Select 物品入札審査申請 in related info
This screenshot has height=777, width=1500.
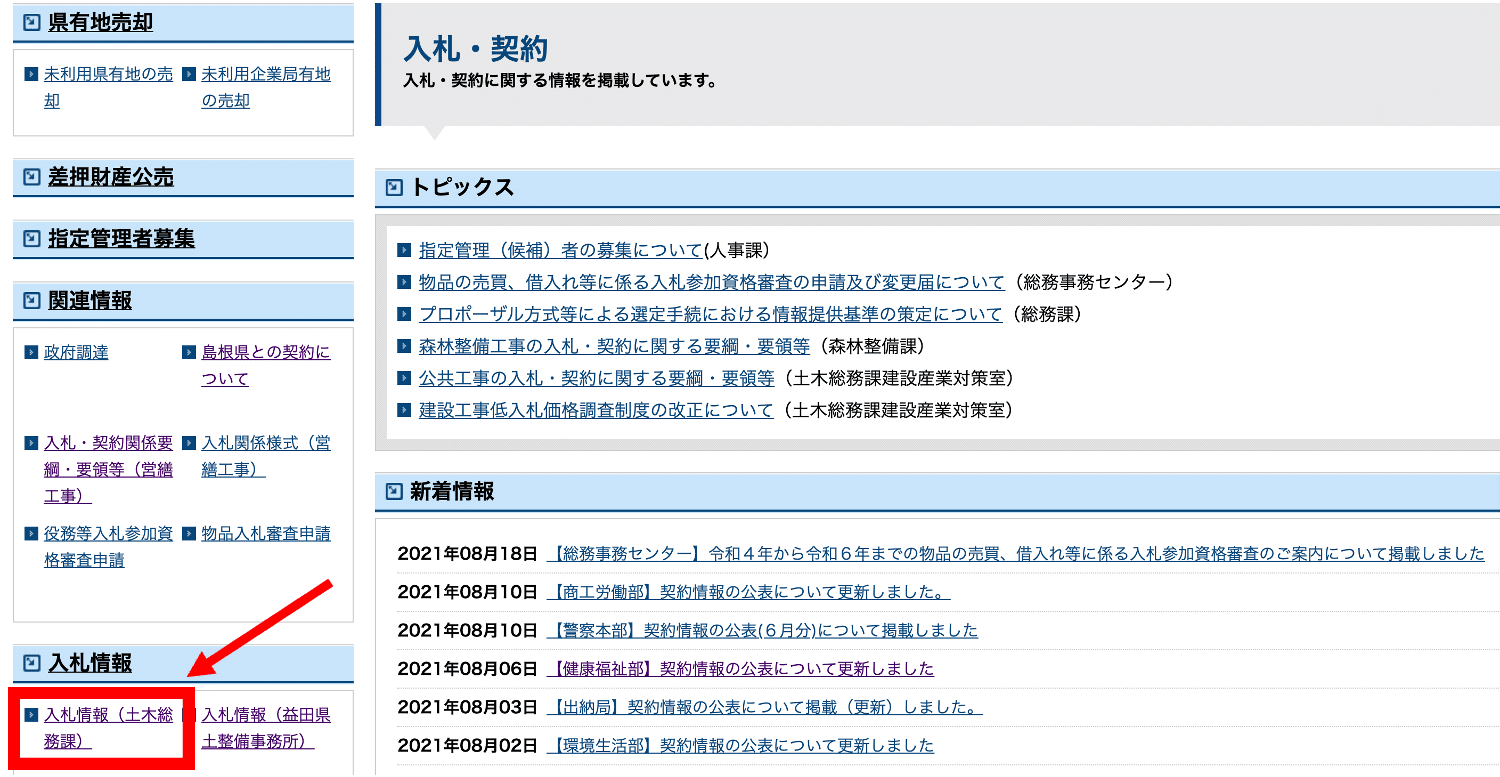(x=265, y=534)
